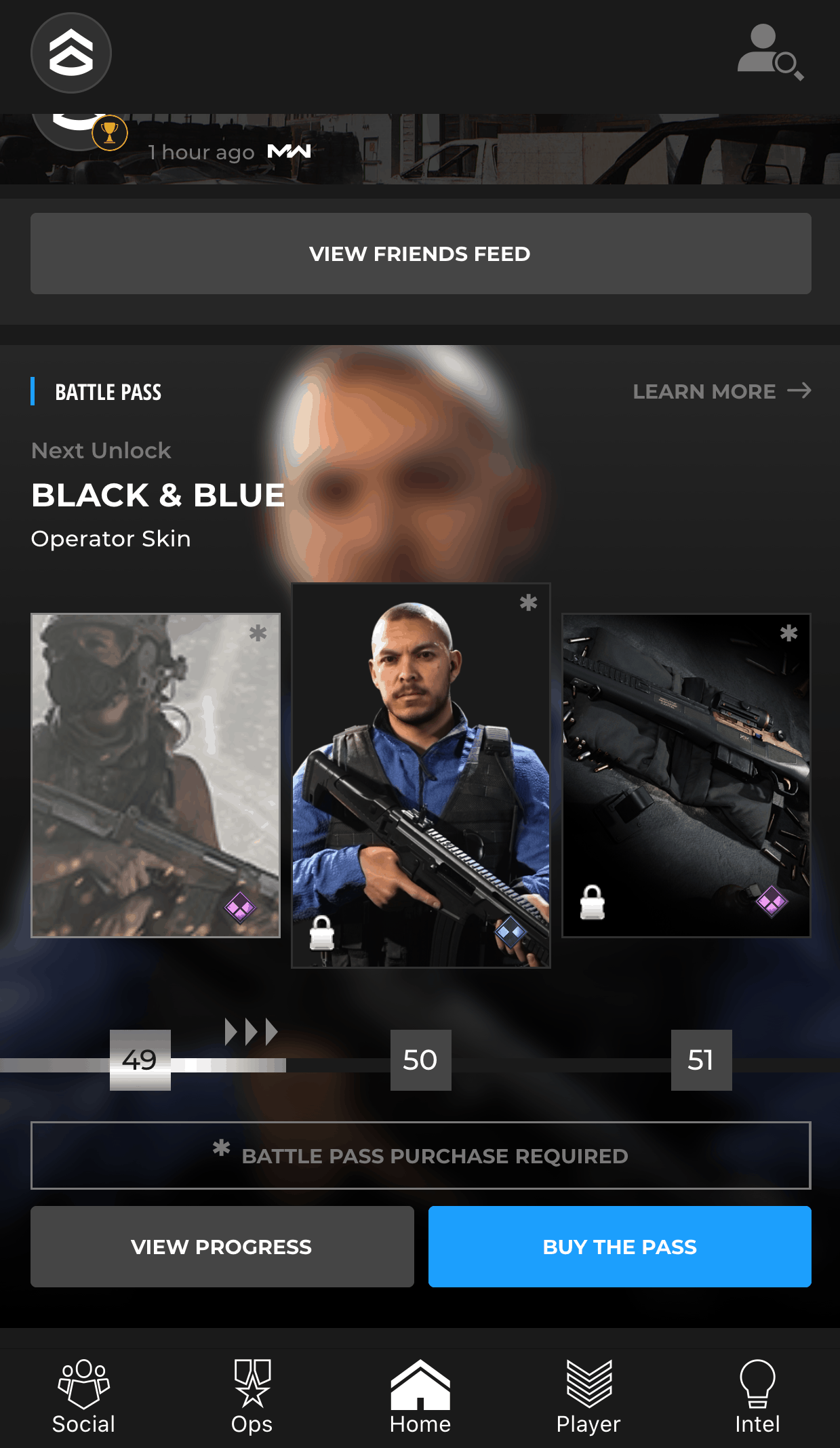The width and height of the screenshot is (840, 1448).
Task: Tap the gold trophy badge
Action: (110, 133)
